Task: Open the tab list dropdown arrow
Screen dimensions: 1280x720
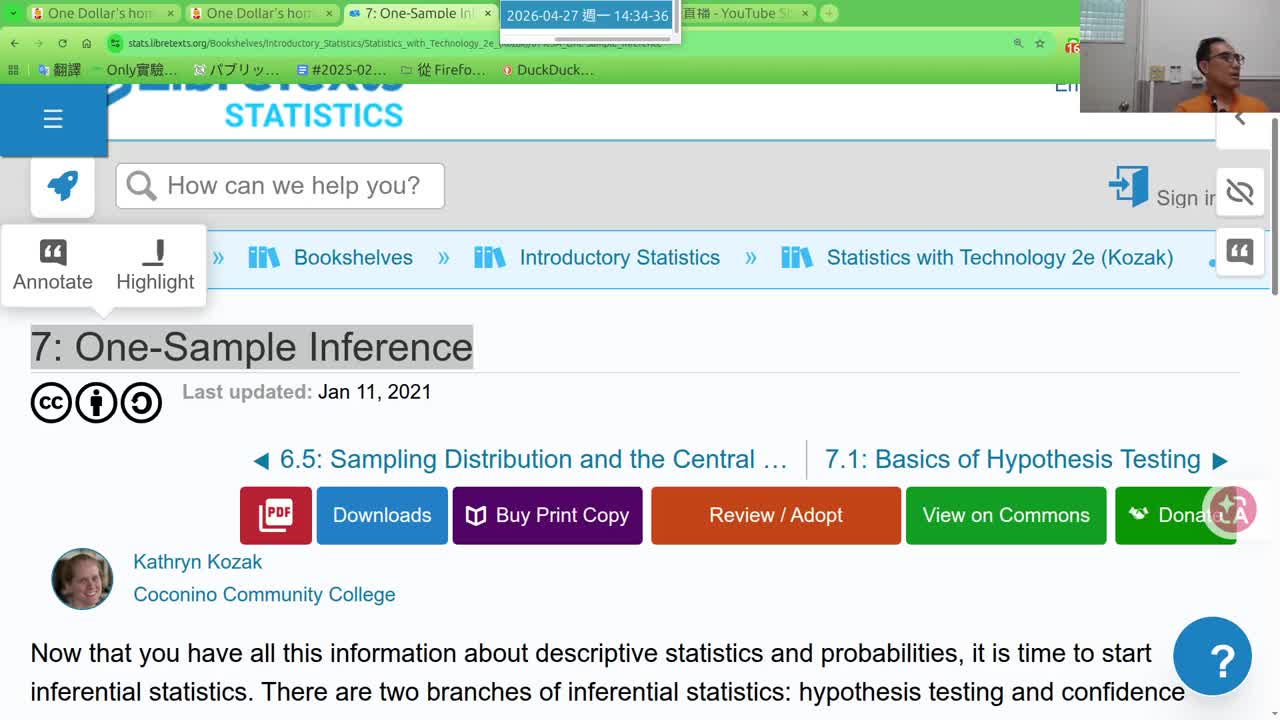Action: click(x=12, y=13)
